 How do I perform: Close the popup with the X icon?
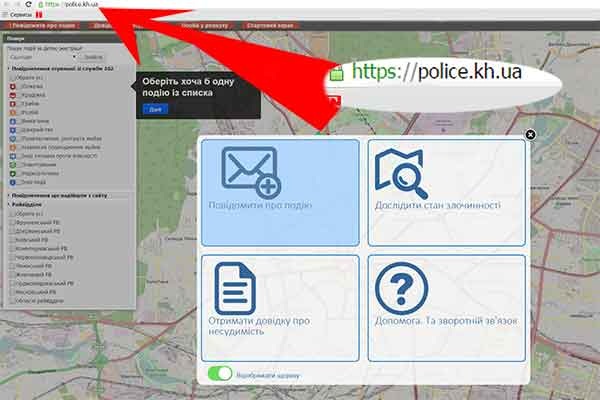530,134
